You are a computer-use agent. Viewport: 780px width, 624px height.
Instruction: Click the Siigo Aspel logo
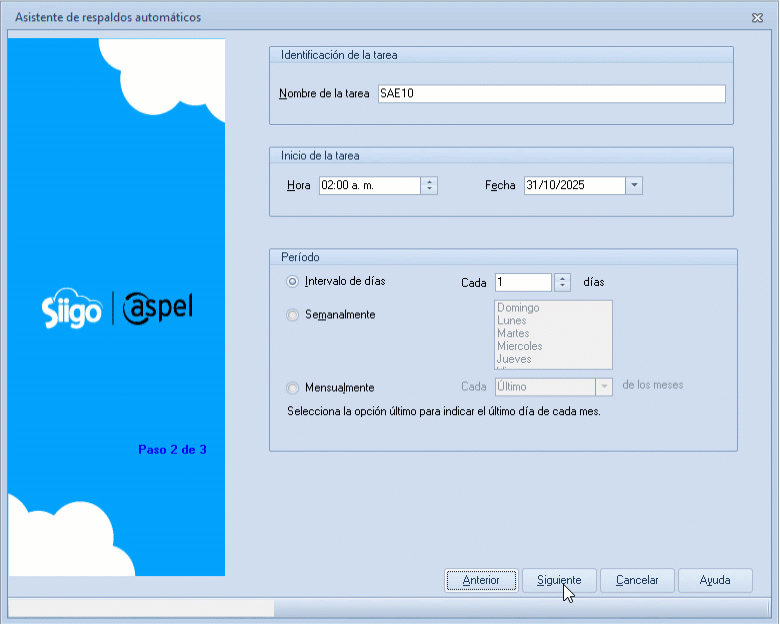point(117,308)
